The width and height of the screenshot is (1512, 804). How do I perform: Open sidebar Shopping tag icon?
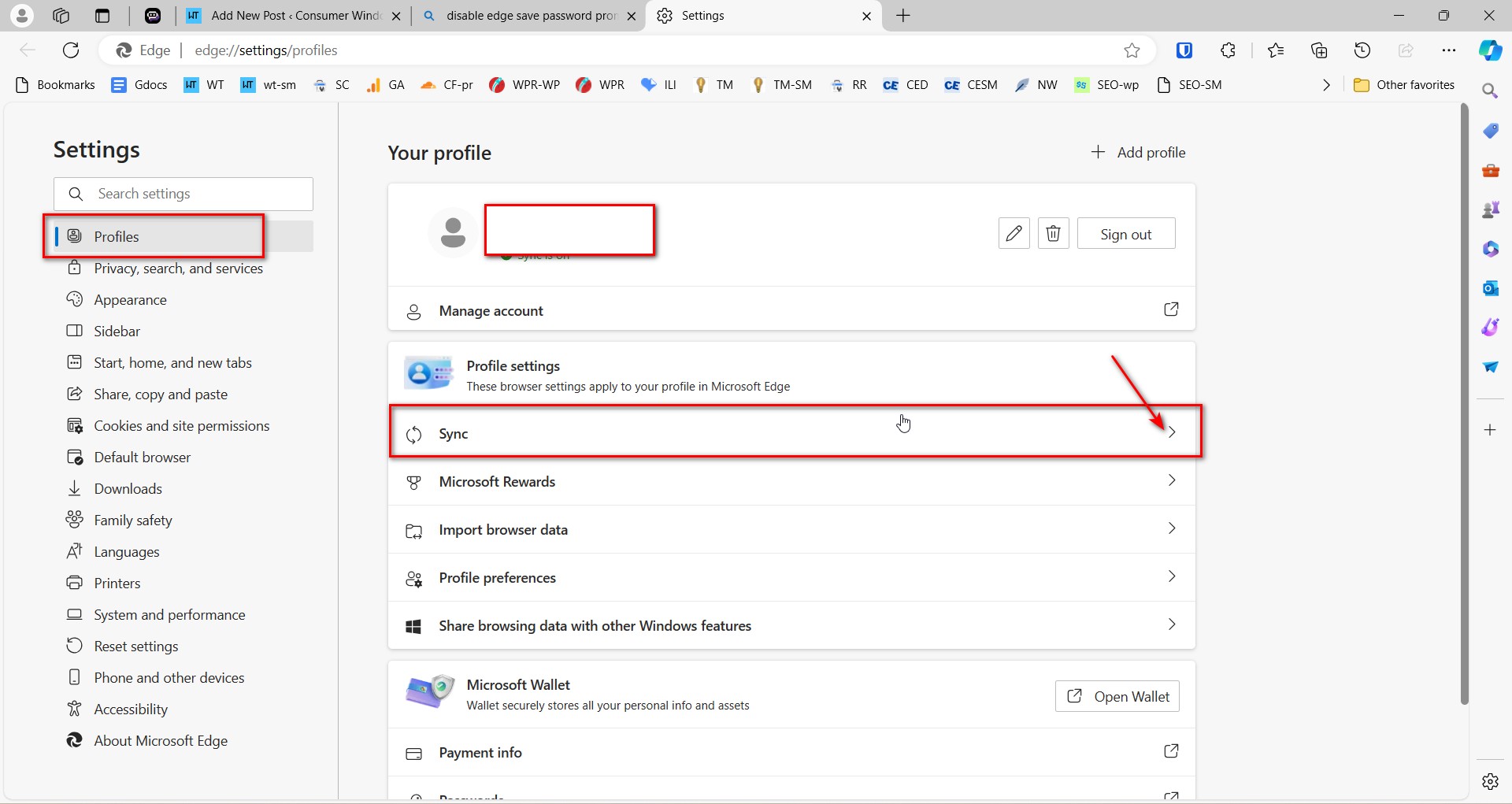point(1490,131)
